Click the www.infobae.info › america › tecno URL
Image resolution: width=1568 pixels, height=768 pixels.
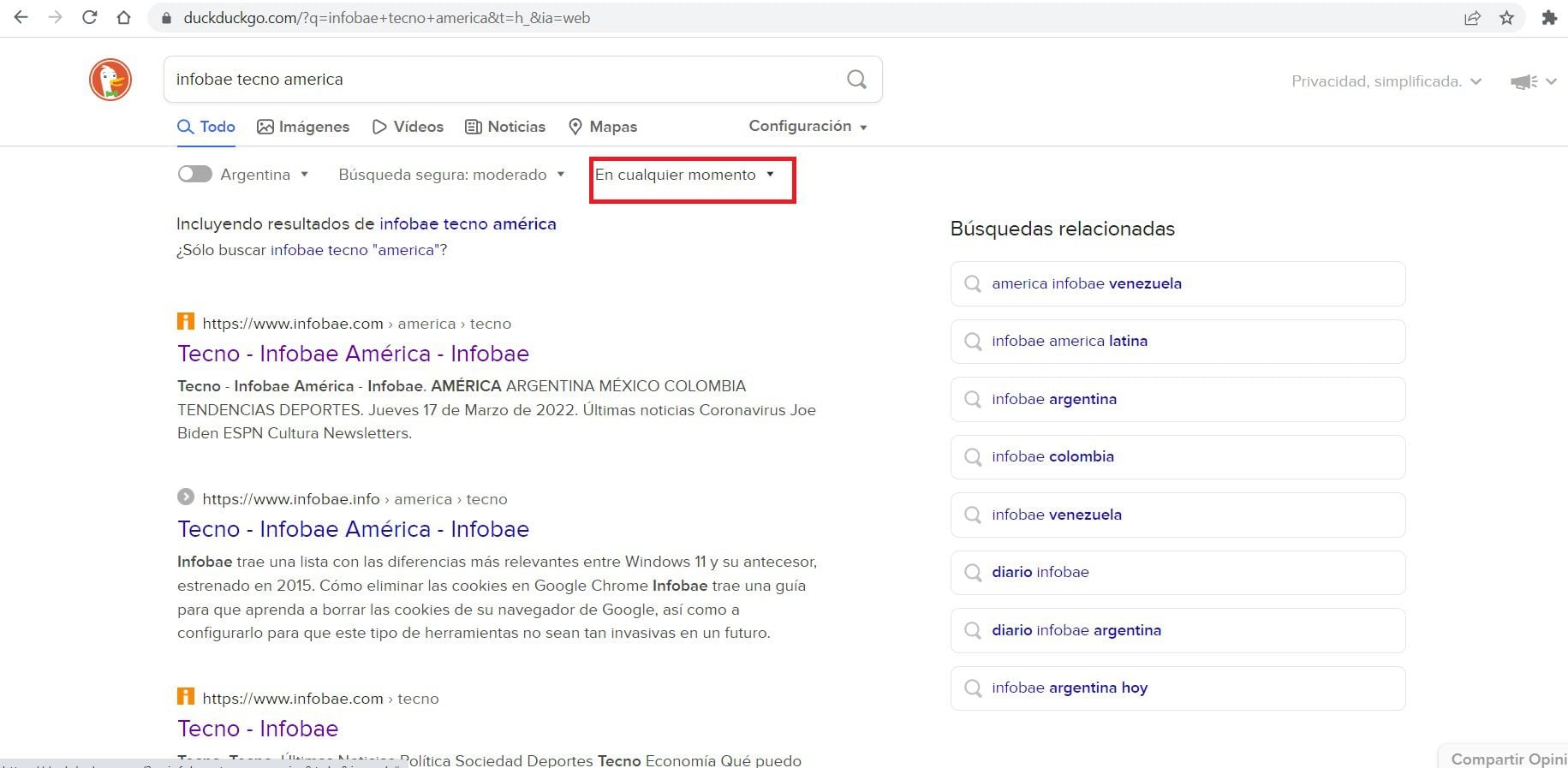point(355,499)
